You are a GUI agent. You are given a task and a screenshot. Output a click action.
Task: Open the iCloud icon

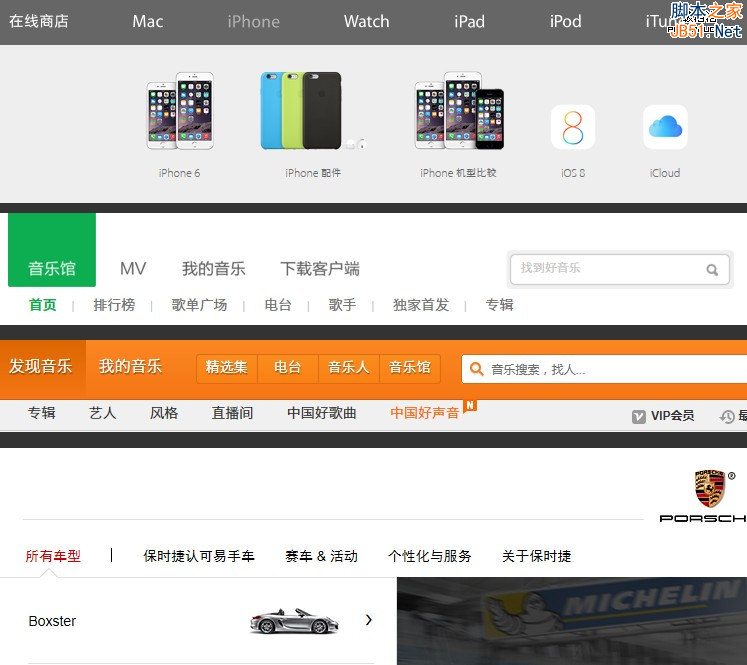coord(665,127)
